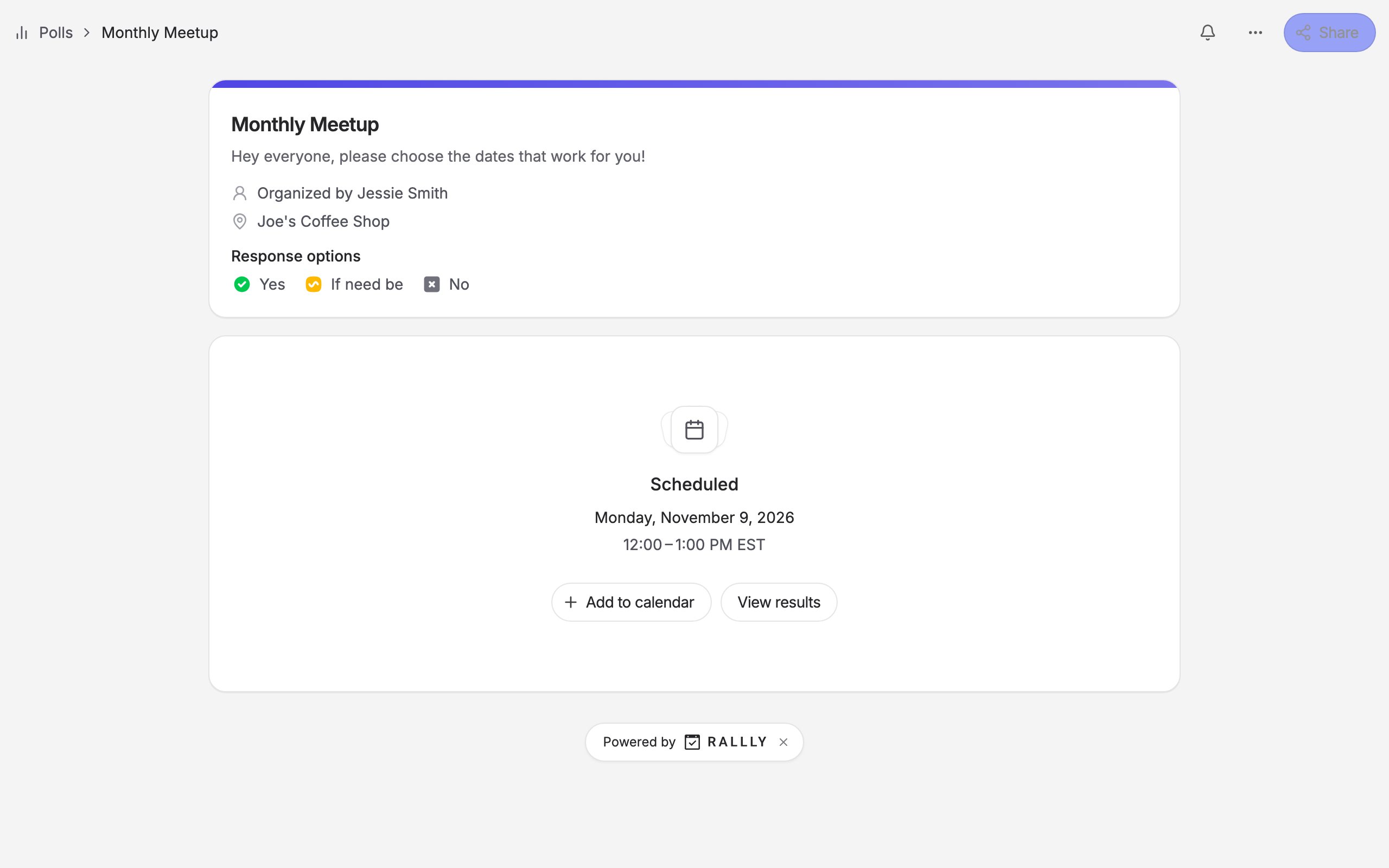The image size is (1389, 868).
Task: Click the "Monday, November 9, 2026" date
Action: (694, 518)
